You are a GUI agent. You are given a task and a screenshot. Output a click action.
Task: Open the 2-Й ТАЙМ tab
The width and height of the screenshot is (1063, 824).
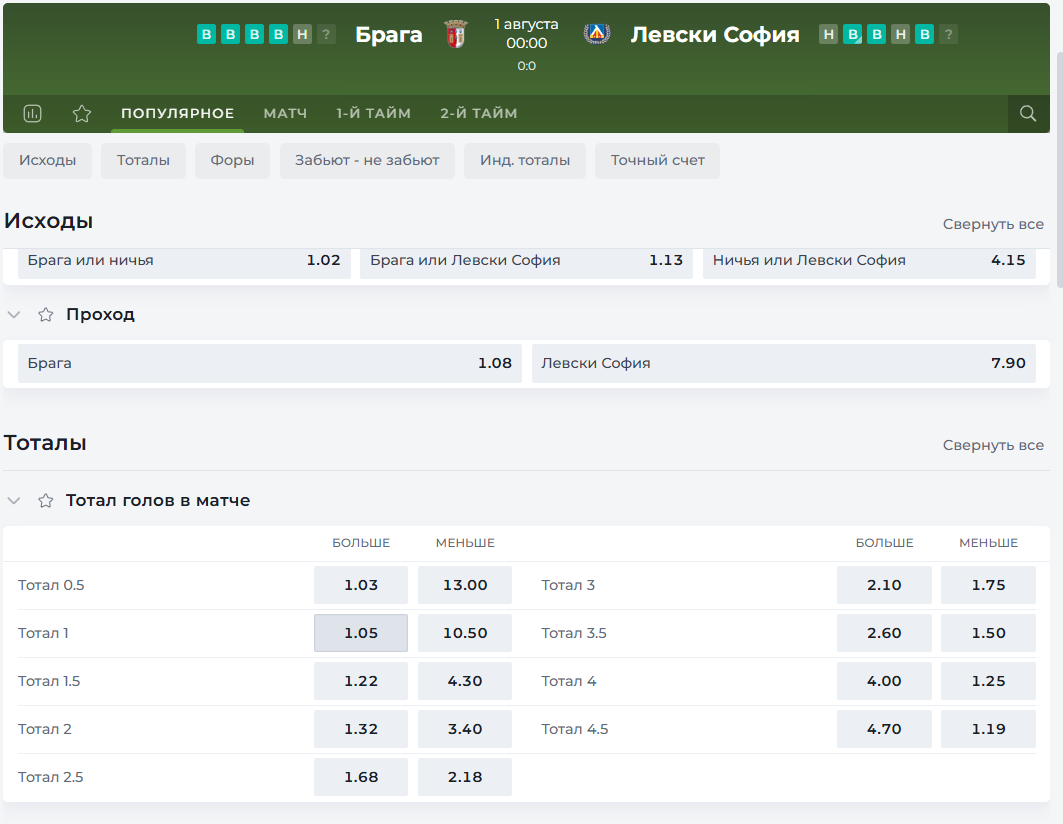click(479, 113)
